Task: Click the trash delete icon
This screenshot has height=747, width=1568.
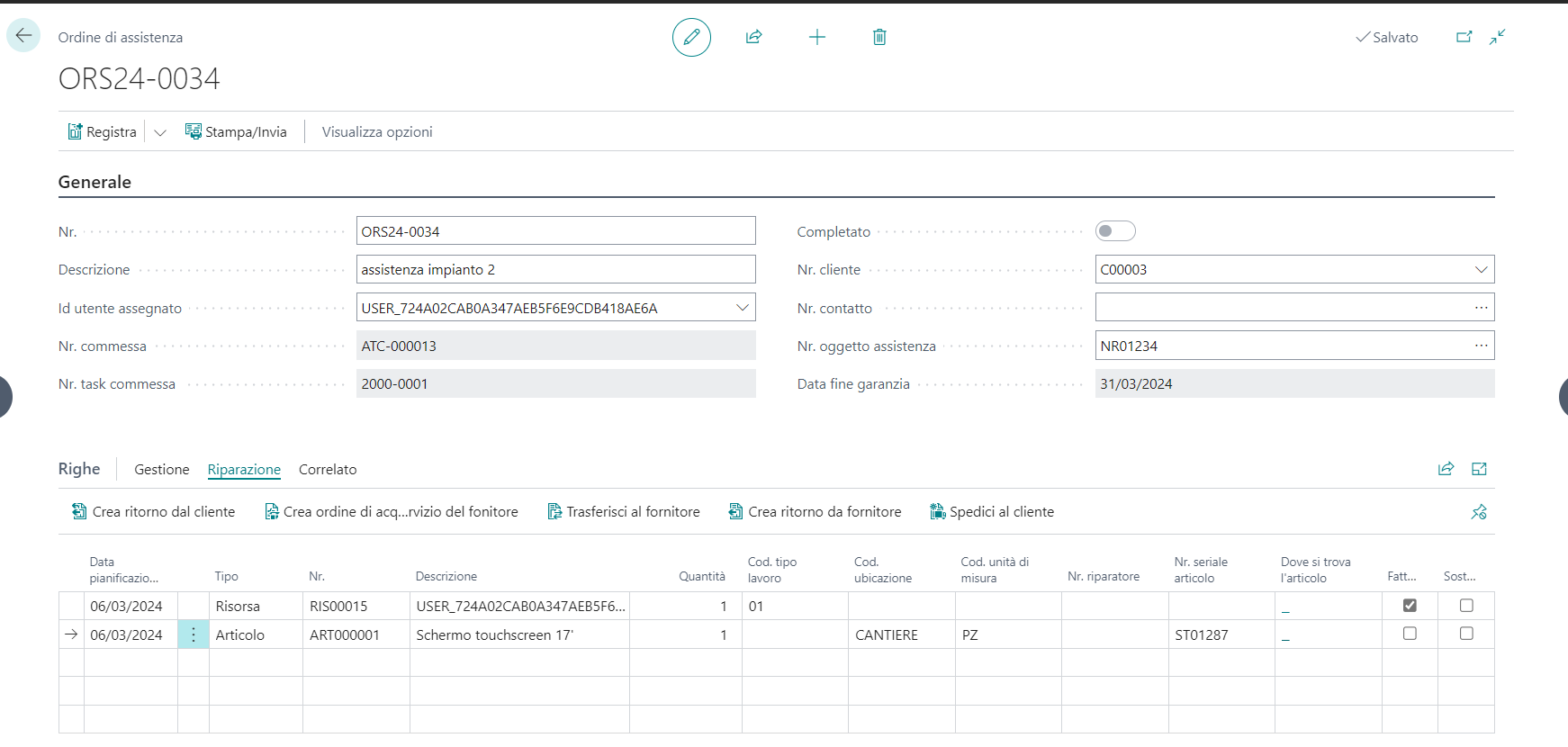Action: click(x=879, y=37)
